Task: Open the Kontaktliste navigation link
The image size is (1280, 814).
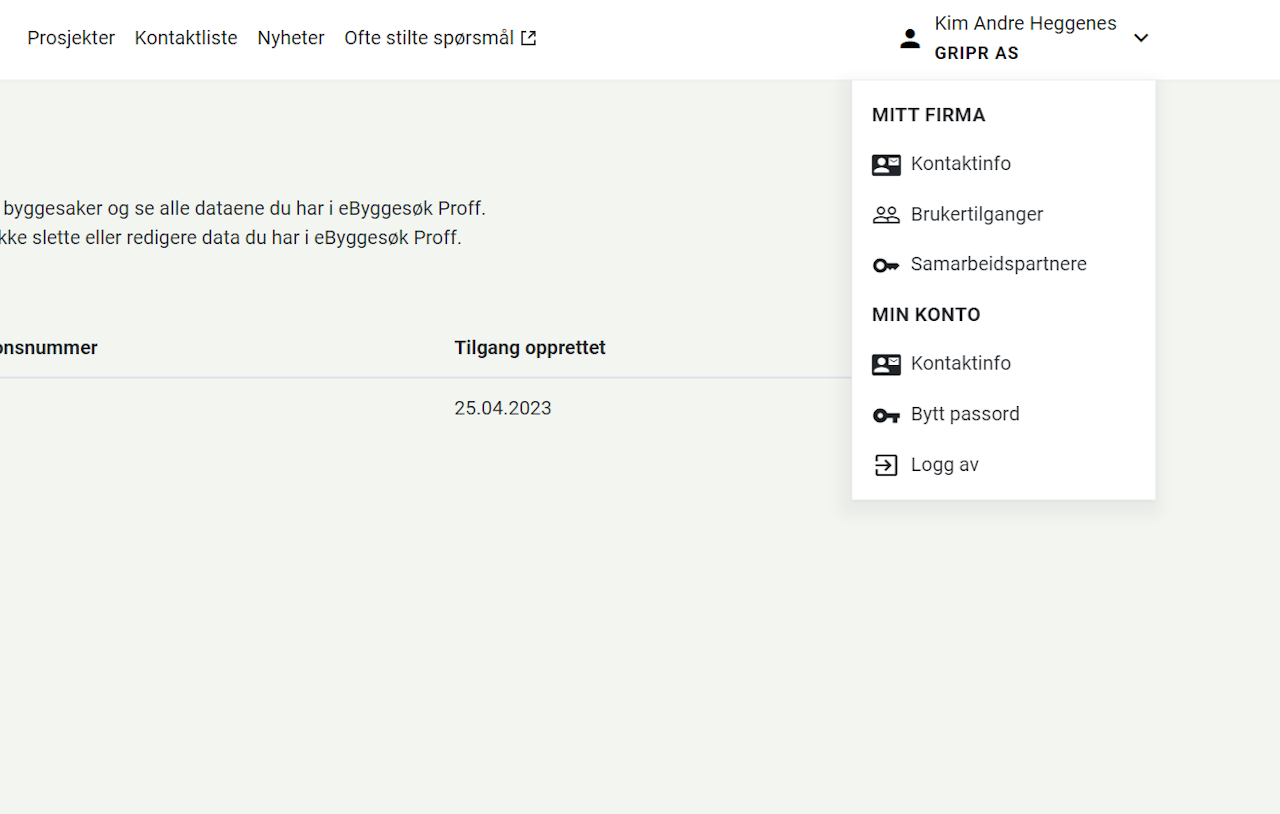Action: pyautogui.click(x=186, y=38)
